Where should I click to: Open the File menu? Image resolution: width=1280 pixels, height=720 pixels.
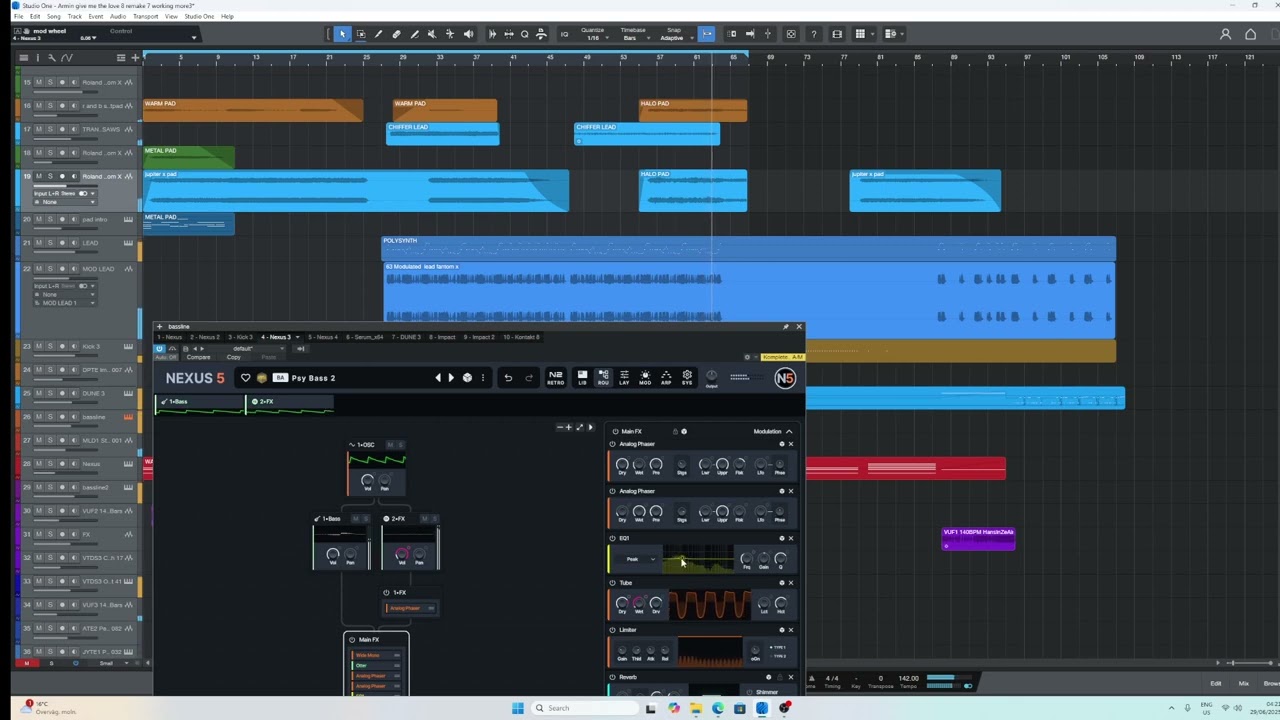click(x=18, y=17)
